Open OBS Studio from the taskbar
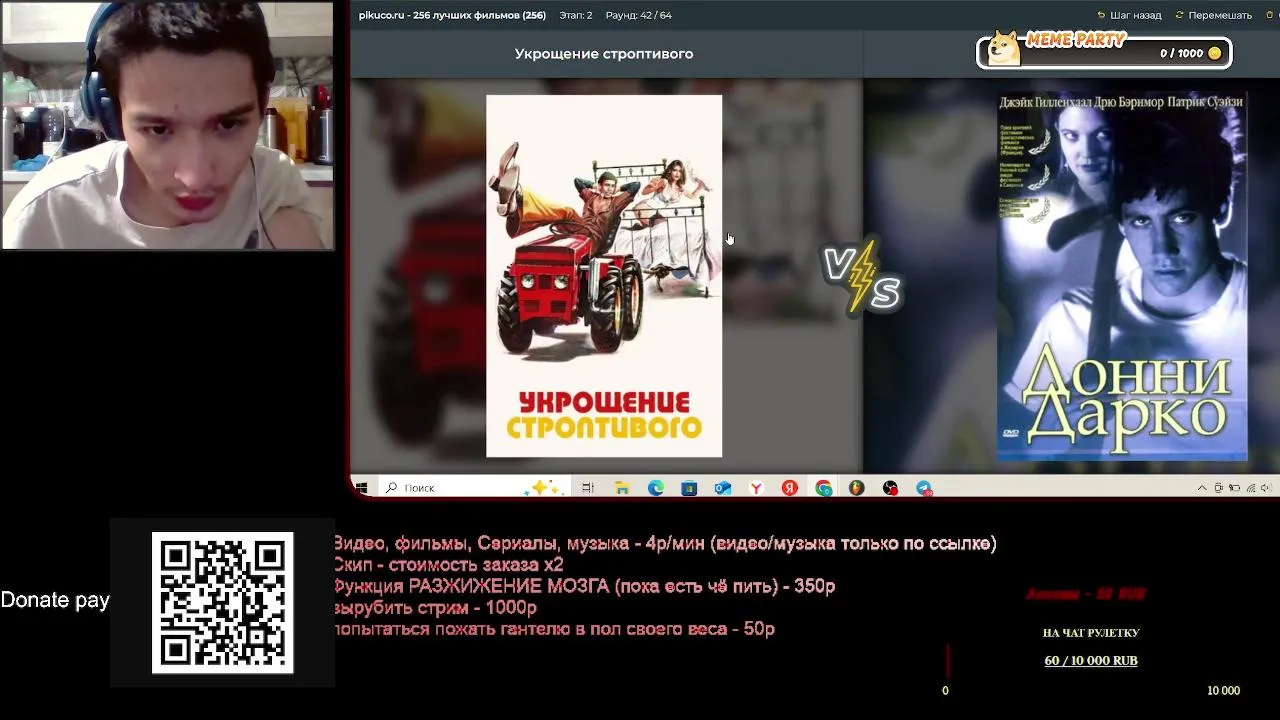The height and width of the screenshot is (720, 1280). click(891, 488)
